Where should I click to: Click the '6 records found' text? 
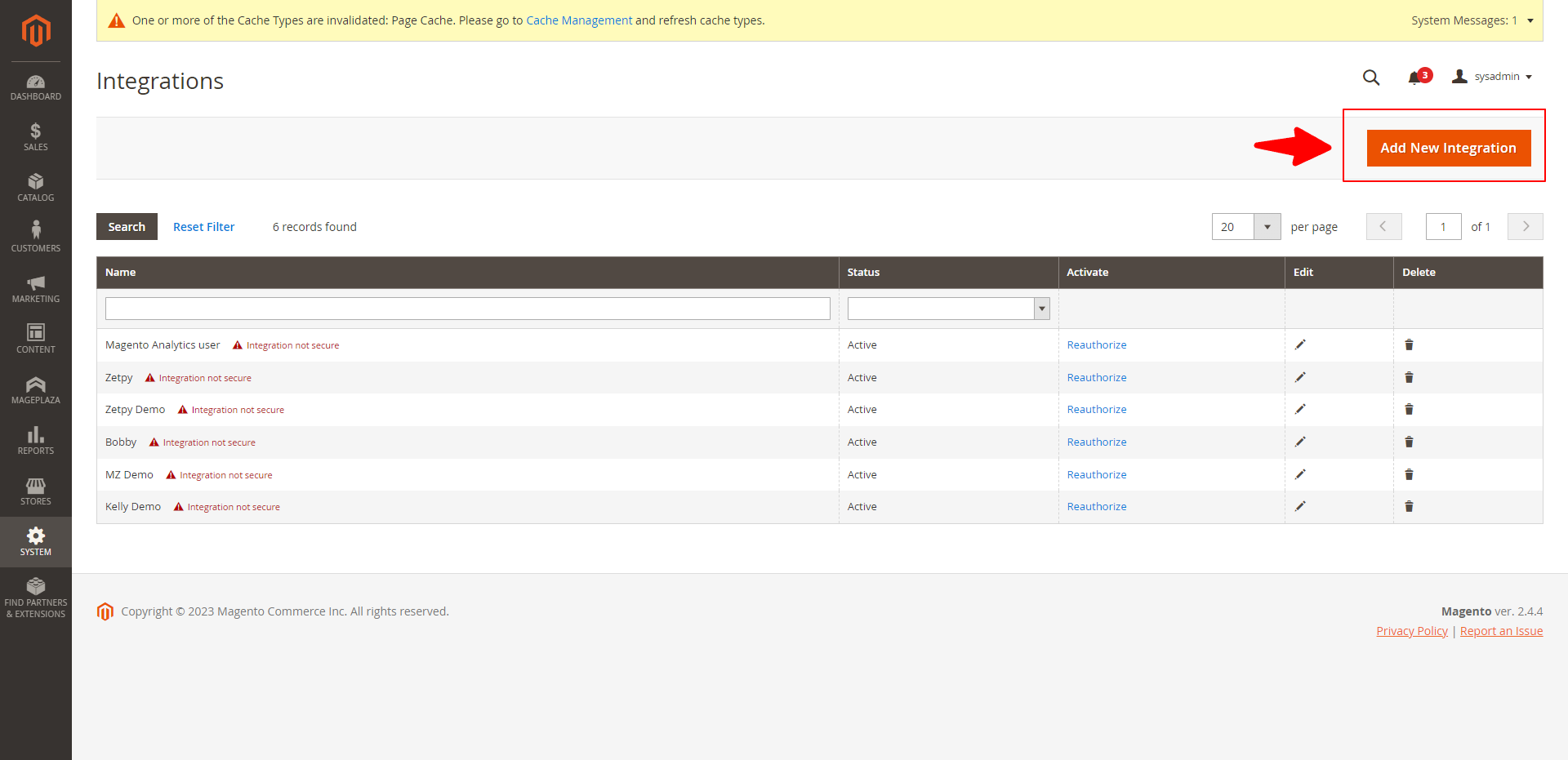pos(314,227)
